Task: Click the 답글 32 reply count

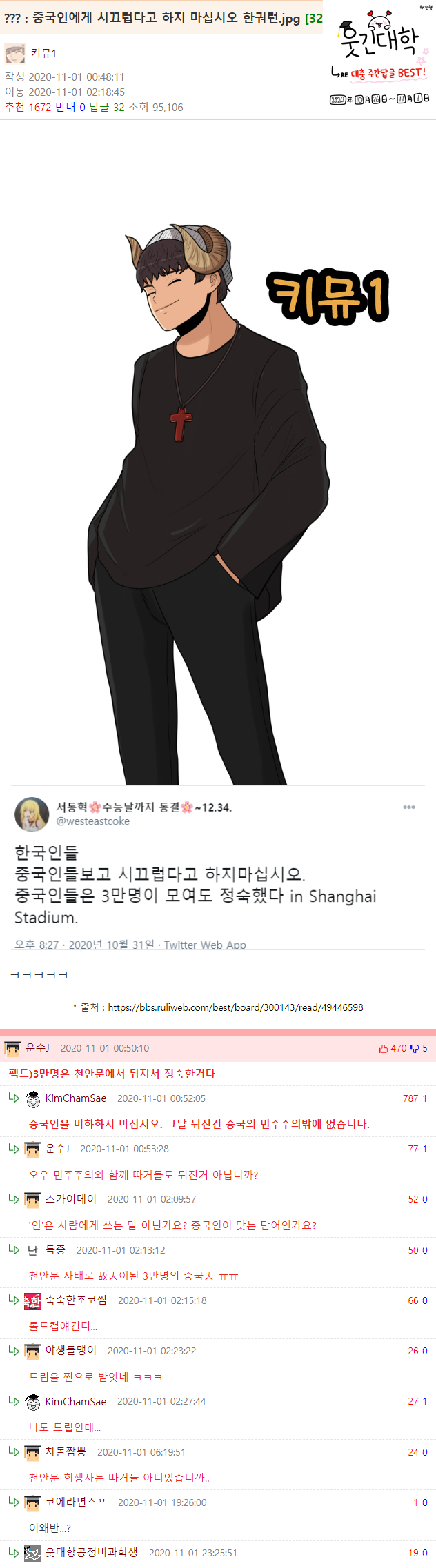Action: (107, 107)
